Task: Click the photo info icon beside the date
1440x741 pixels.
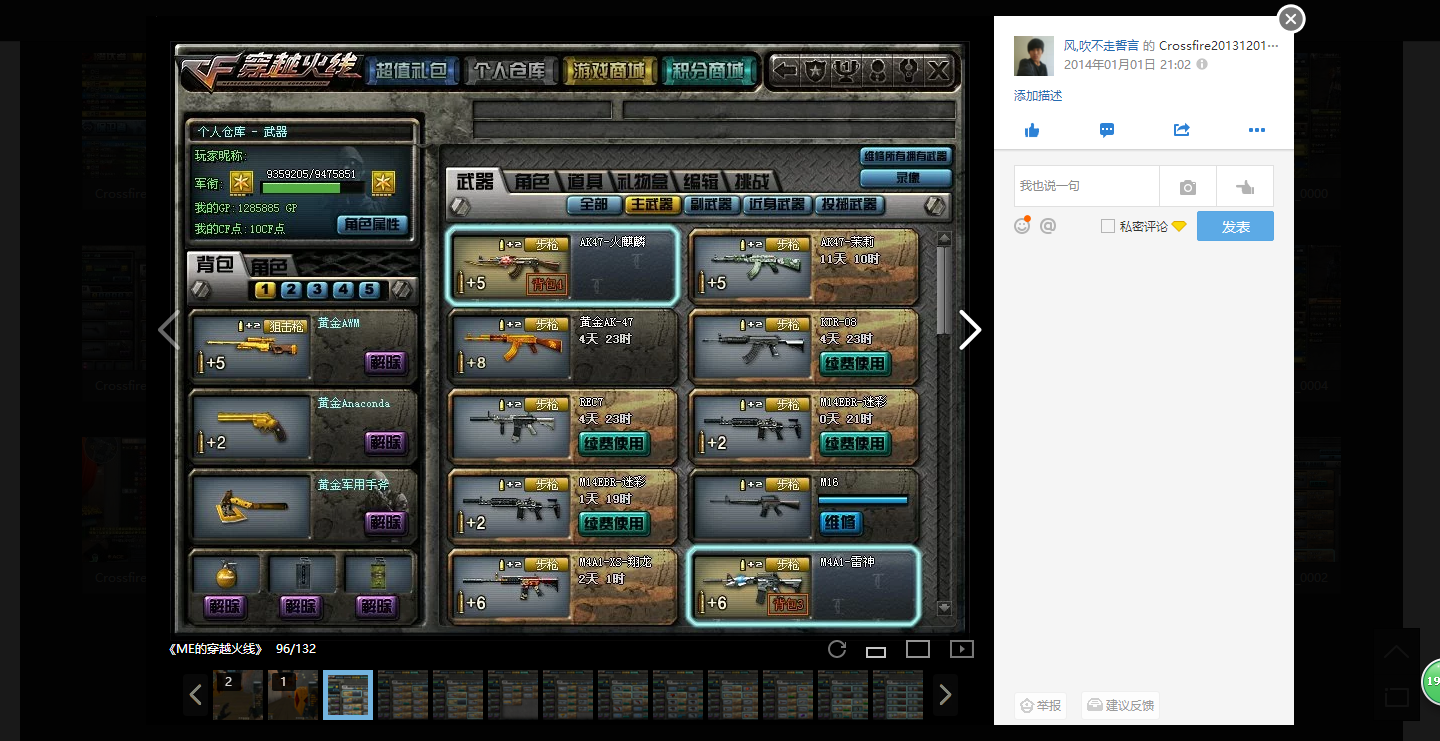Action: (x=1202, y=64)
